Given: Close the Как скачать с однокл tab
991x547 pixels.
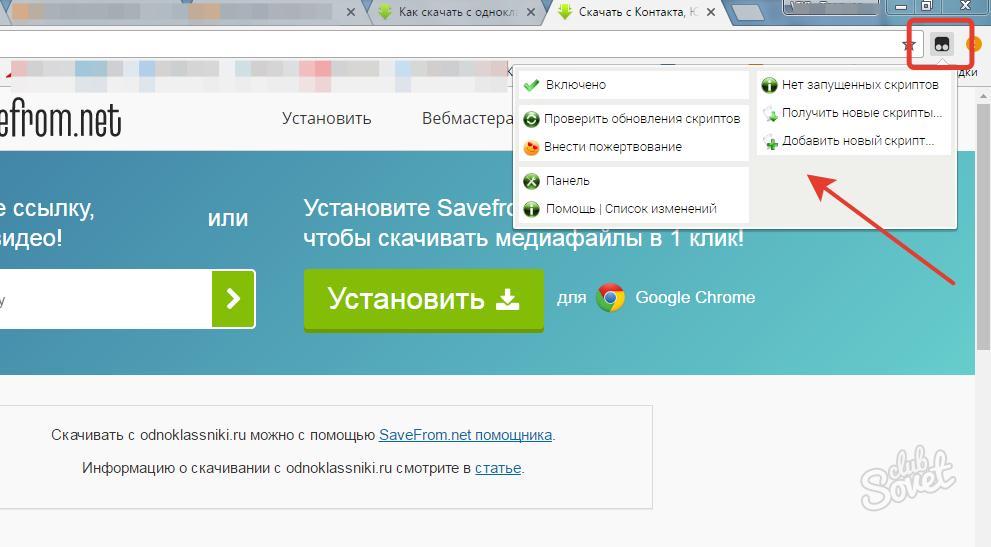Looking at the screenshot, I should pos(531,12).
